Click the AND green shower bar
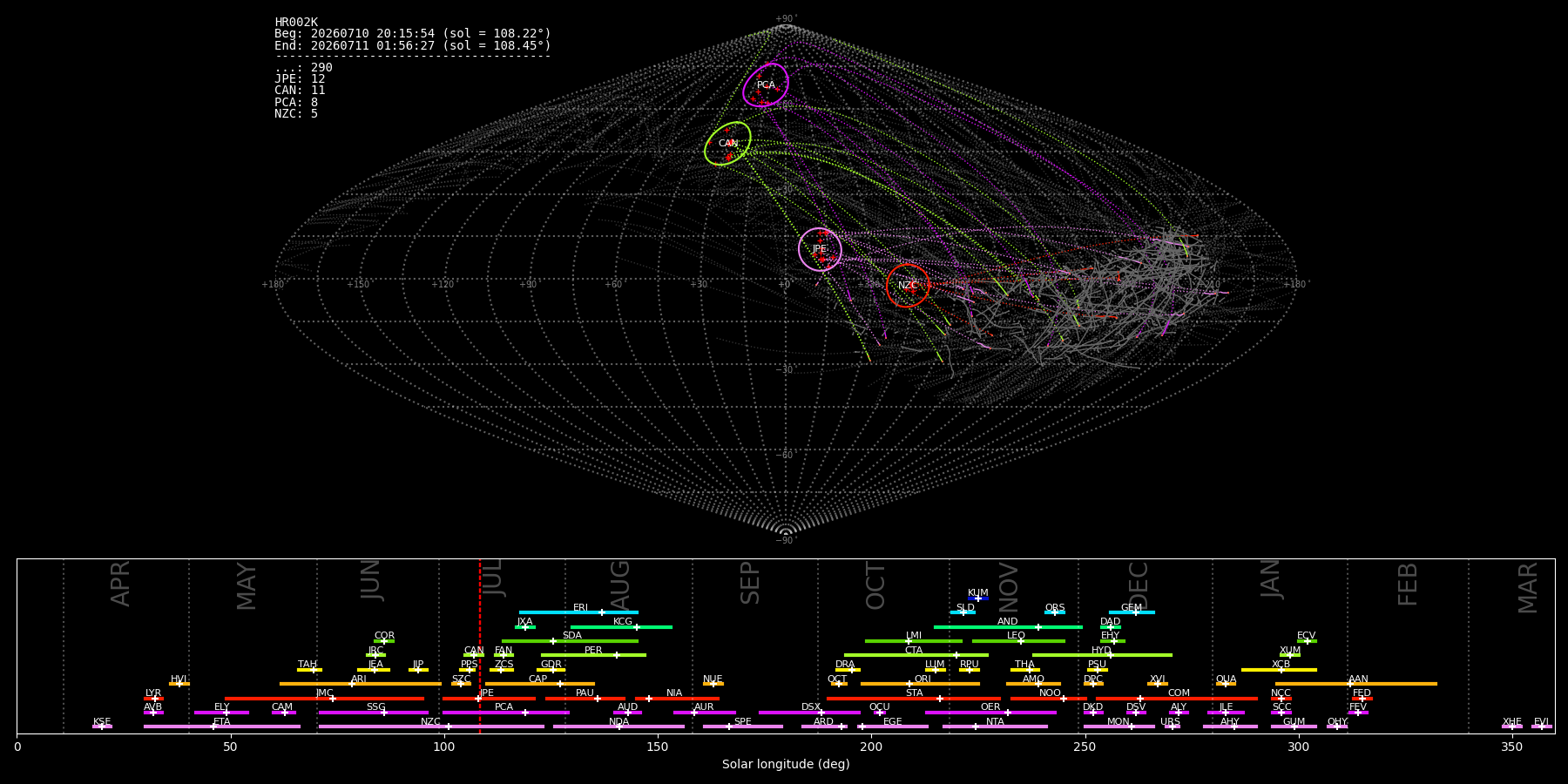Screen dimensions: 1568x784 [x=1008, y=627]
